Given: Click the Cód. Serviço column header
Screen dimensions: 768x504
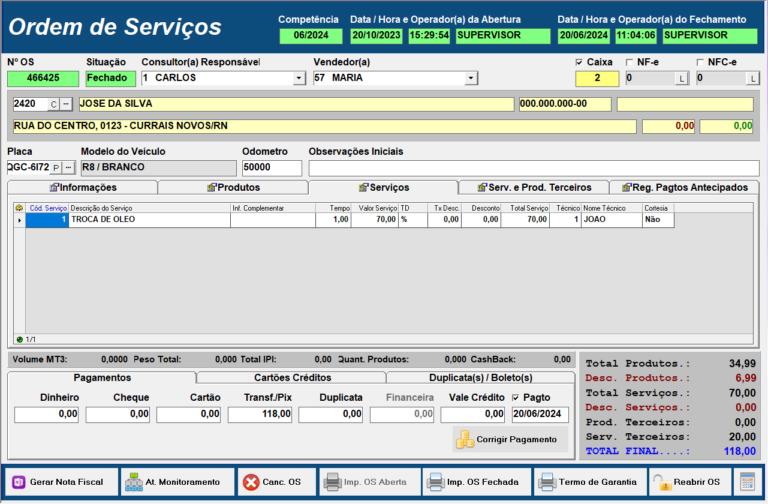Looking at the screenshot, I should click(48, 208).
